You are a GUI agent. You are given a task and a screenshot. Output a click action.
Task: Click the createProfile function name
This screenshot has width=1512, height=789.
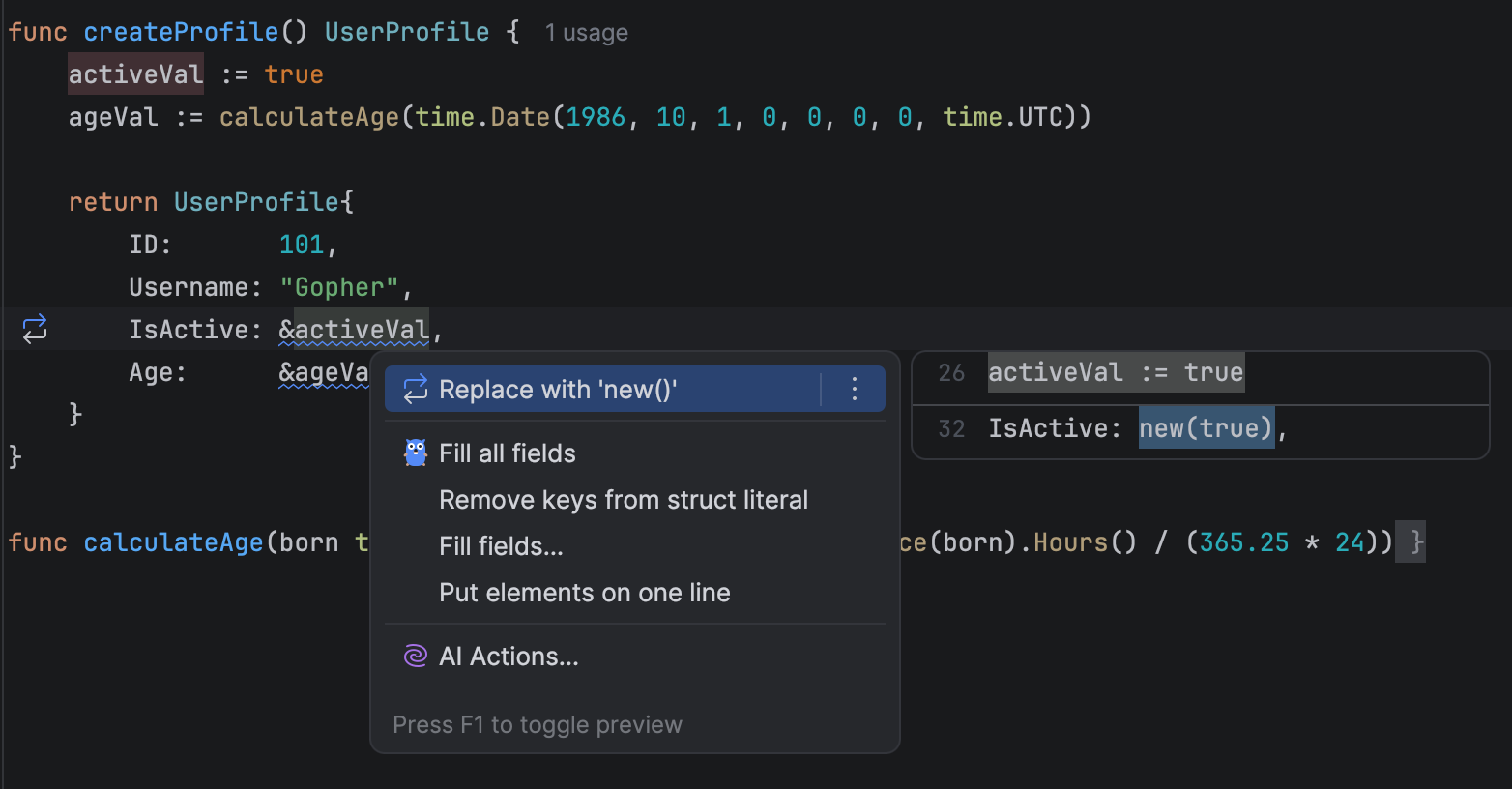pos(181,32)
